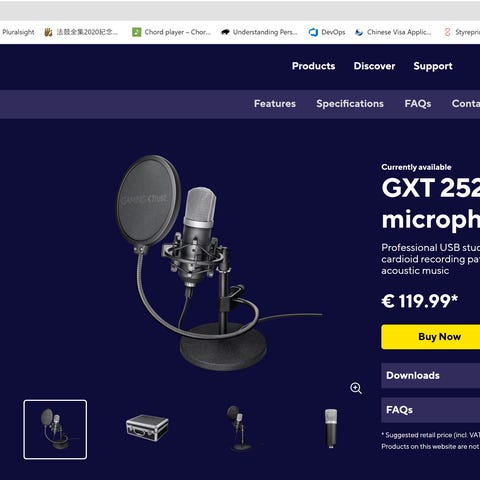Expand the Downloads panel
This screenshot has height=480, width=480.
point(431,375)
